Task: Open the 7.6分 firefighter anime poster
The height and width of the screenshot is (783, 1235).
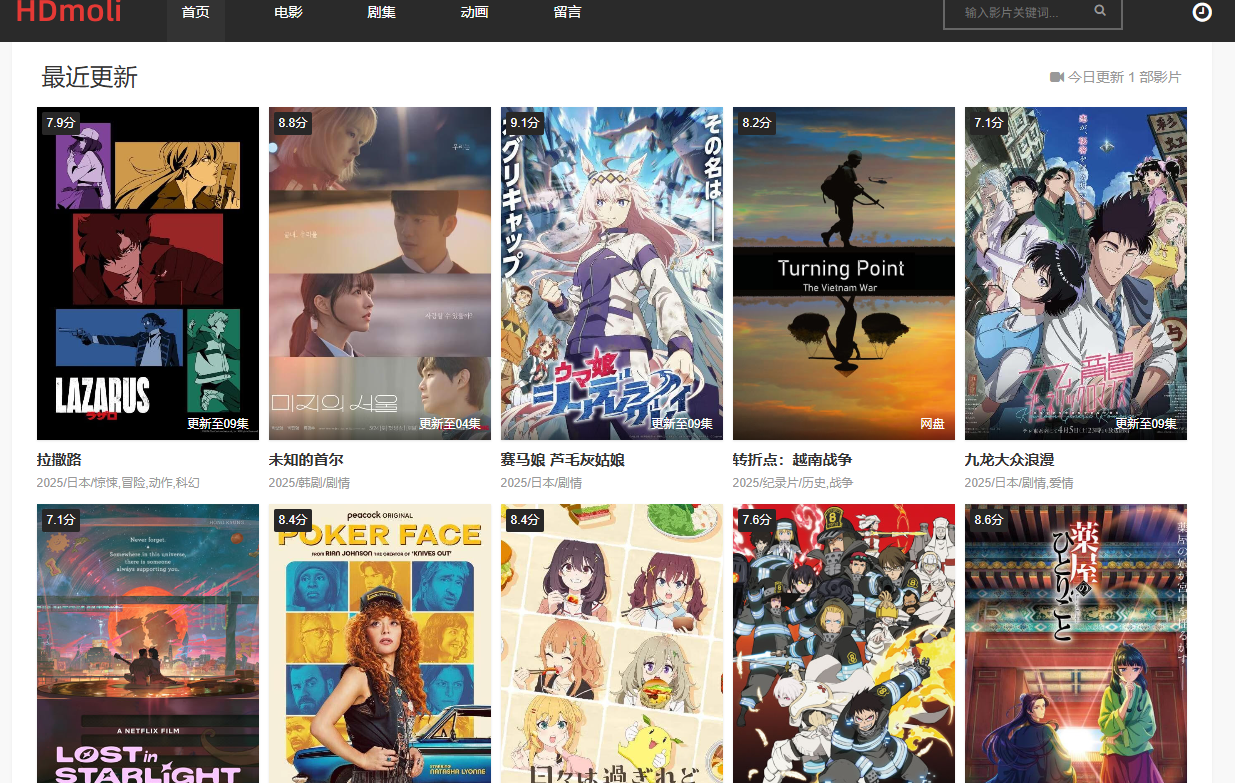Action: pos(844,643)
